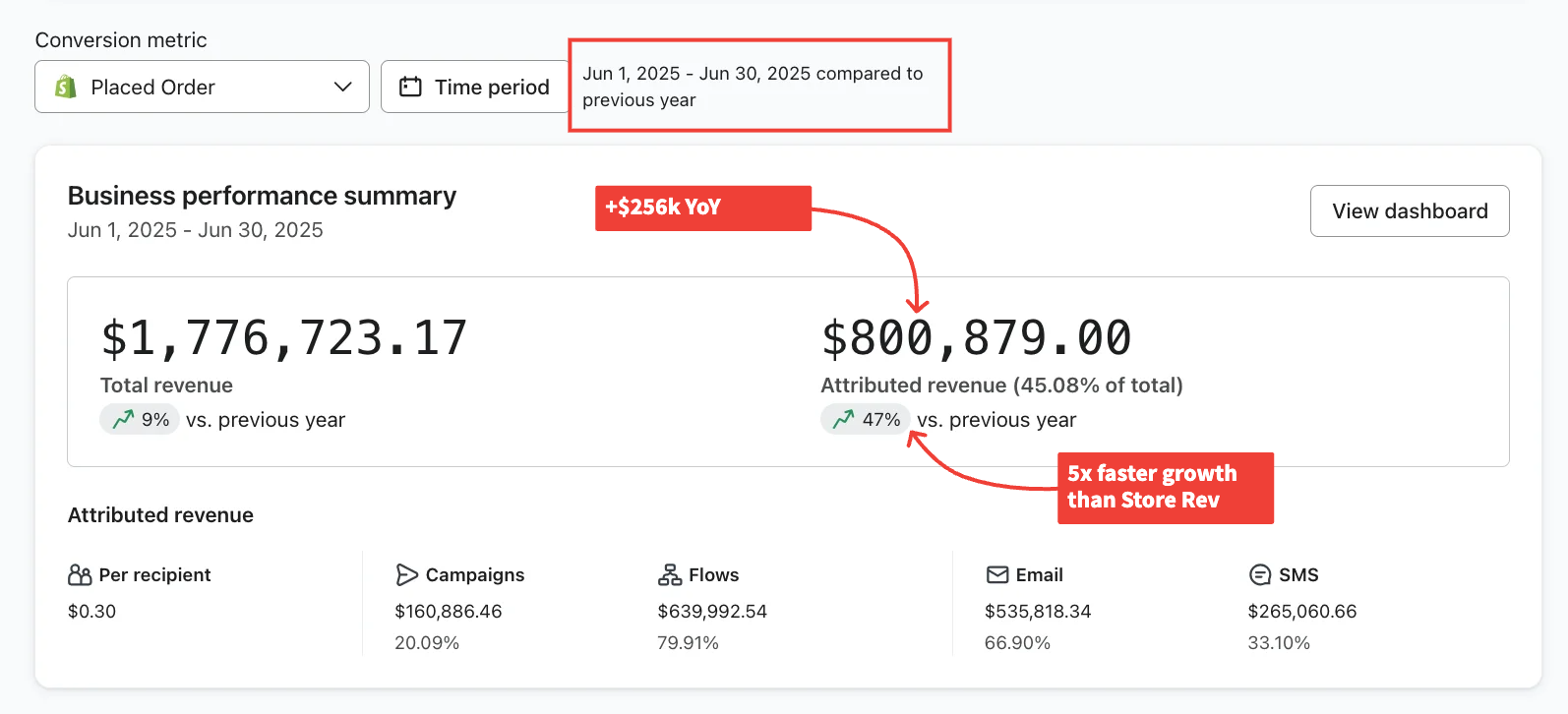Screen dimensions: 1568x714
Task: Select the $535,818.34 email value
Action: 1038,612
